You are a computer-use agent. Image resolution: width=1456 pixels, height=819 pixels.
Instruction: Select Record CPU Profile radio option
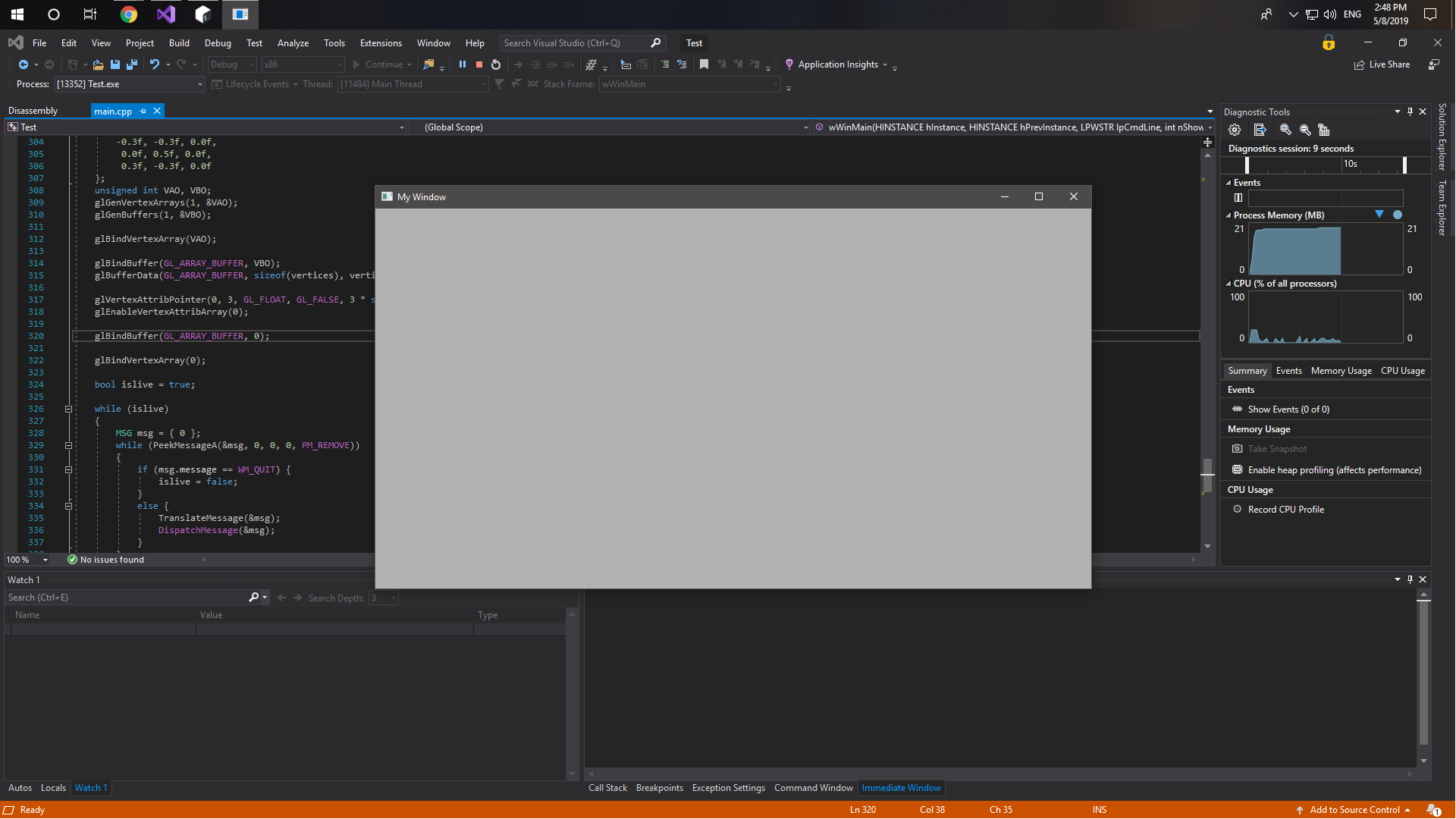(x=1238, y=510)
